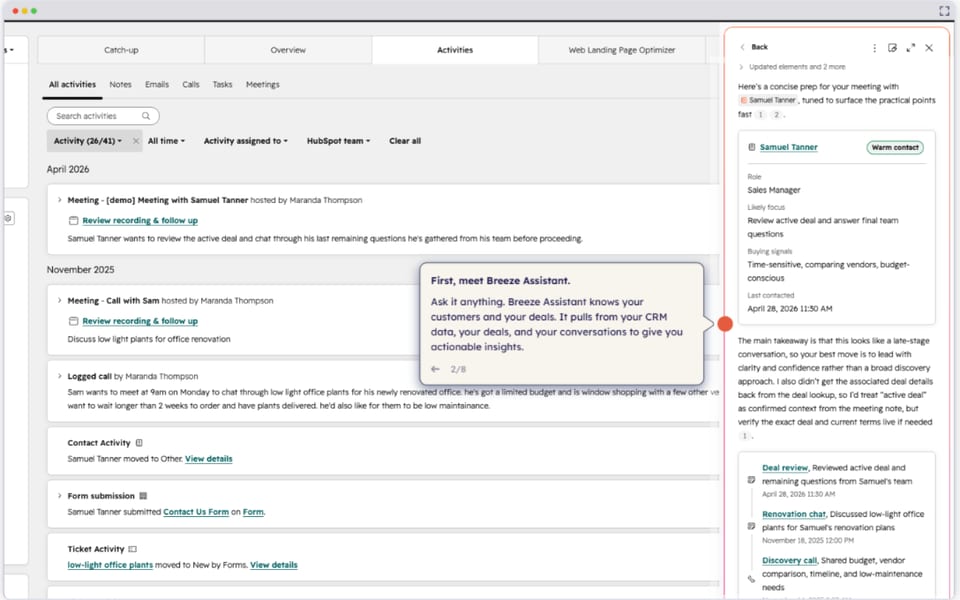Select the Activities tab
960x600 pixels.
455,50
